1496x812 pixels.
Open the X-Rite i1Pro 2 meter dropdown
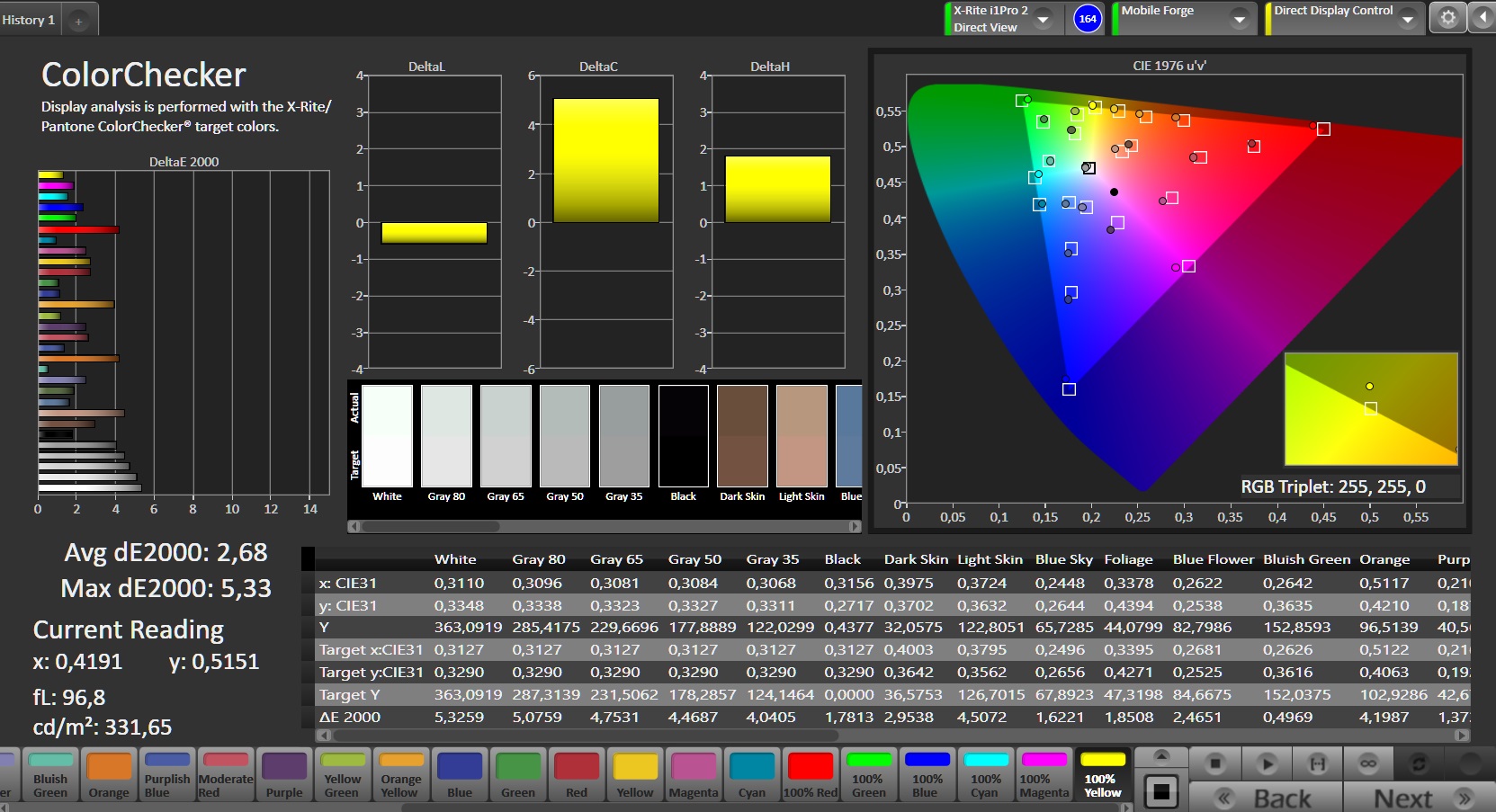(x=1044, y=18)
